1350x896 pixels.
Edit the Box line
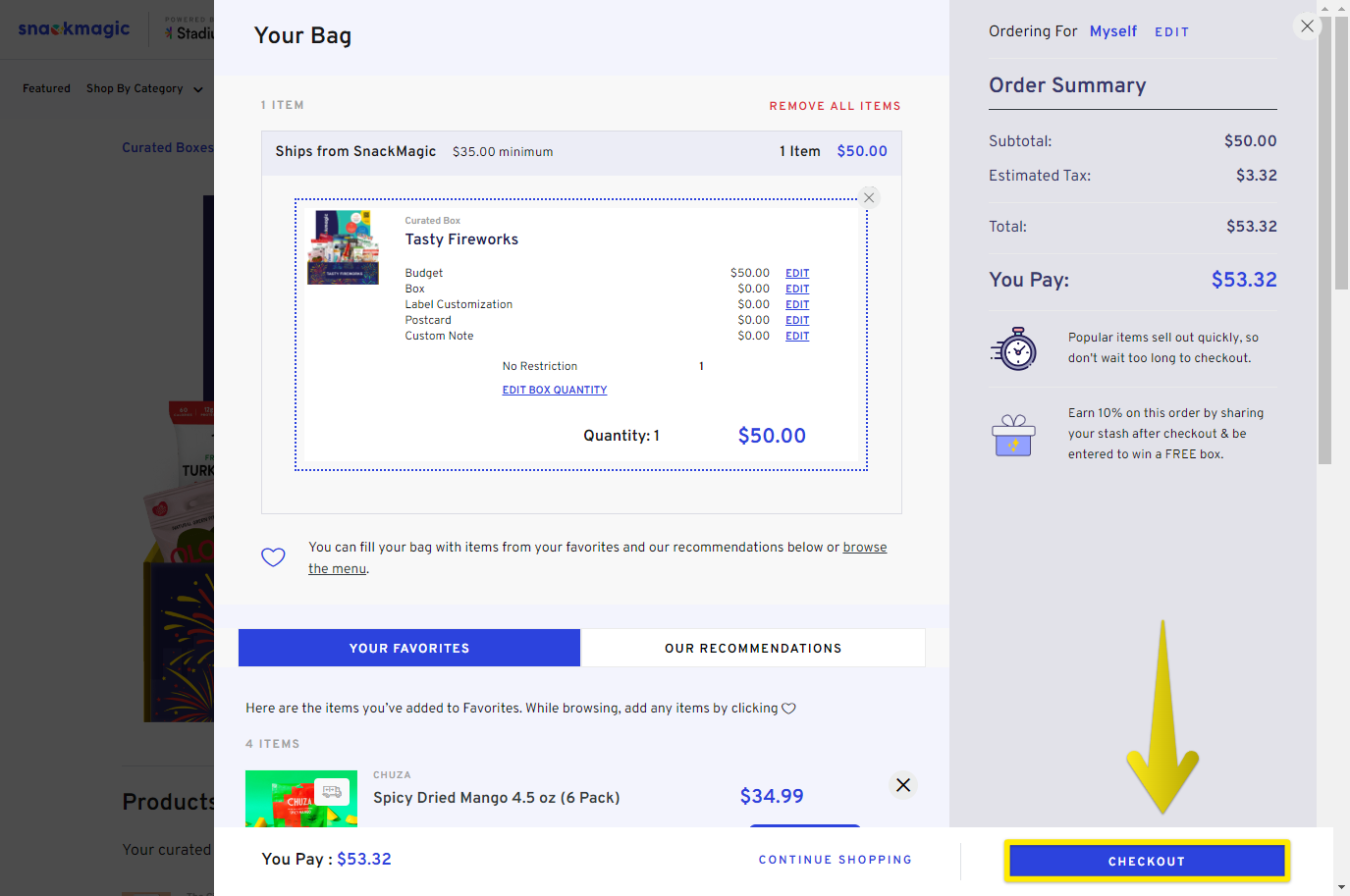click(x=797, y=289)
